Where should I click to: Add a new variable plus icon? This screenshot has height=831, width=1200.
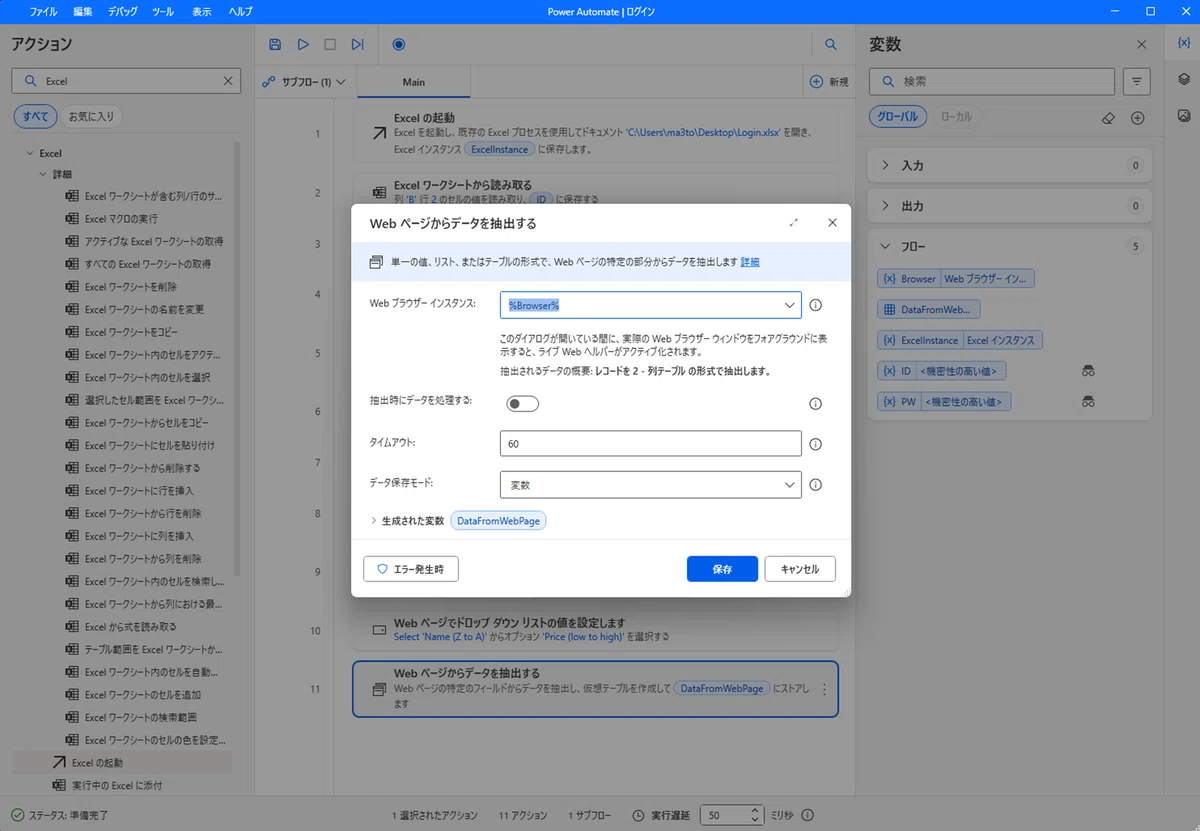pos(1137,117)
